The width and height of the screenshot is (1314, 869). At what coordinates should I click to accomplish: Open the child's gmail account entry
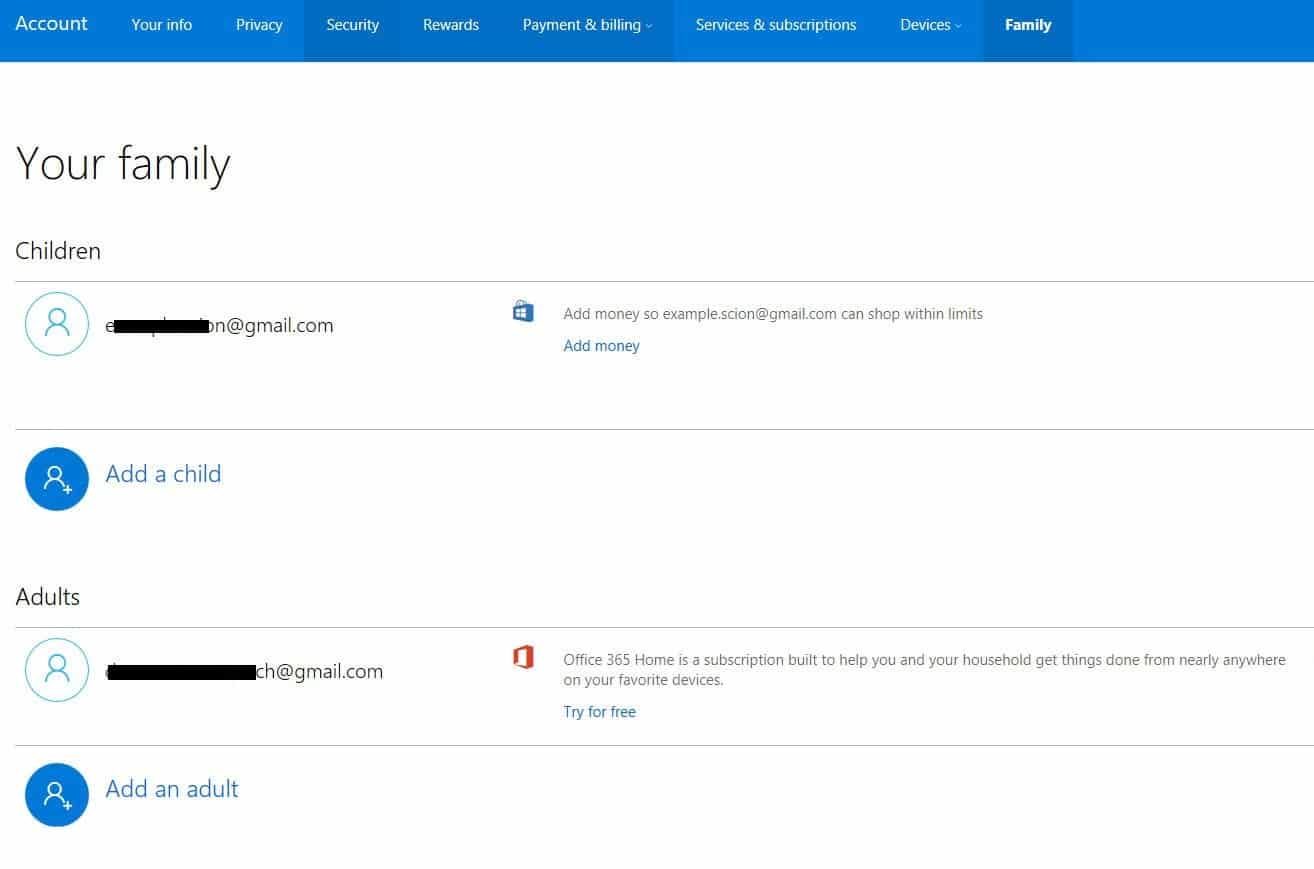tap(220, 326)
